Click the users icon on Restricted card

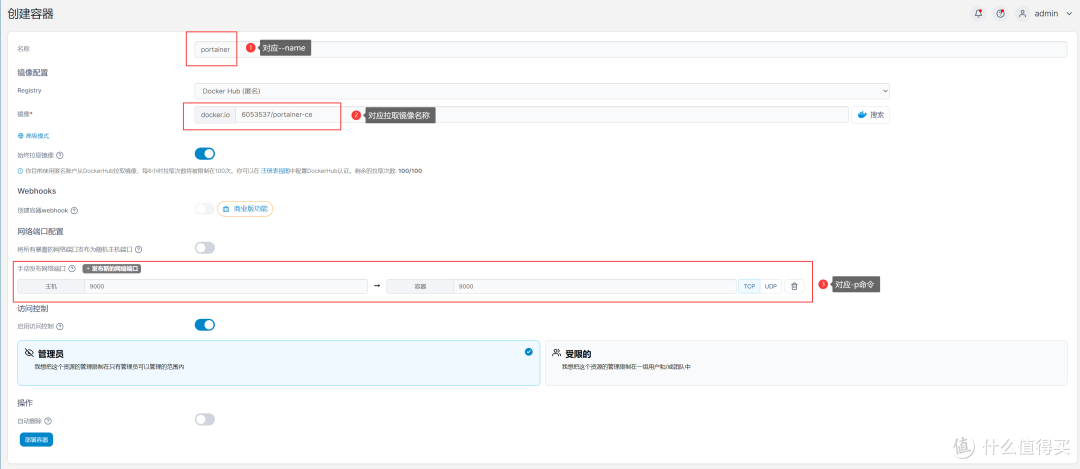[x=557, y=353]
